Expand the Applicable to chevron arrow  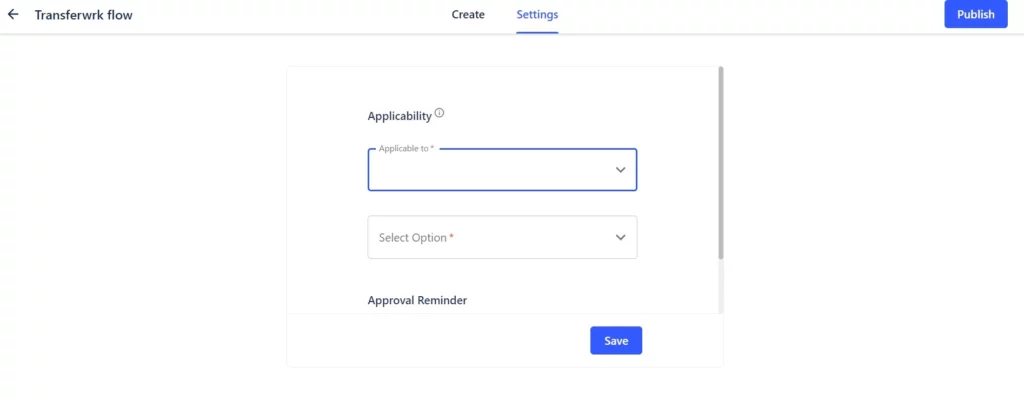pos(620,170)
